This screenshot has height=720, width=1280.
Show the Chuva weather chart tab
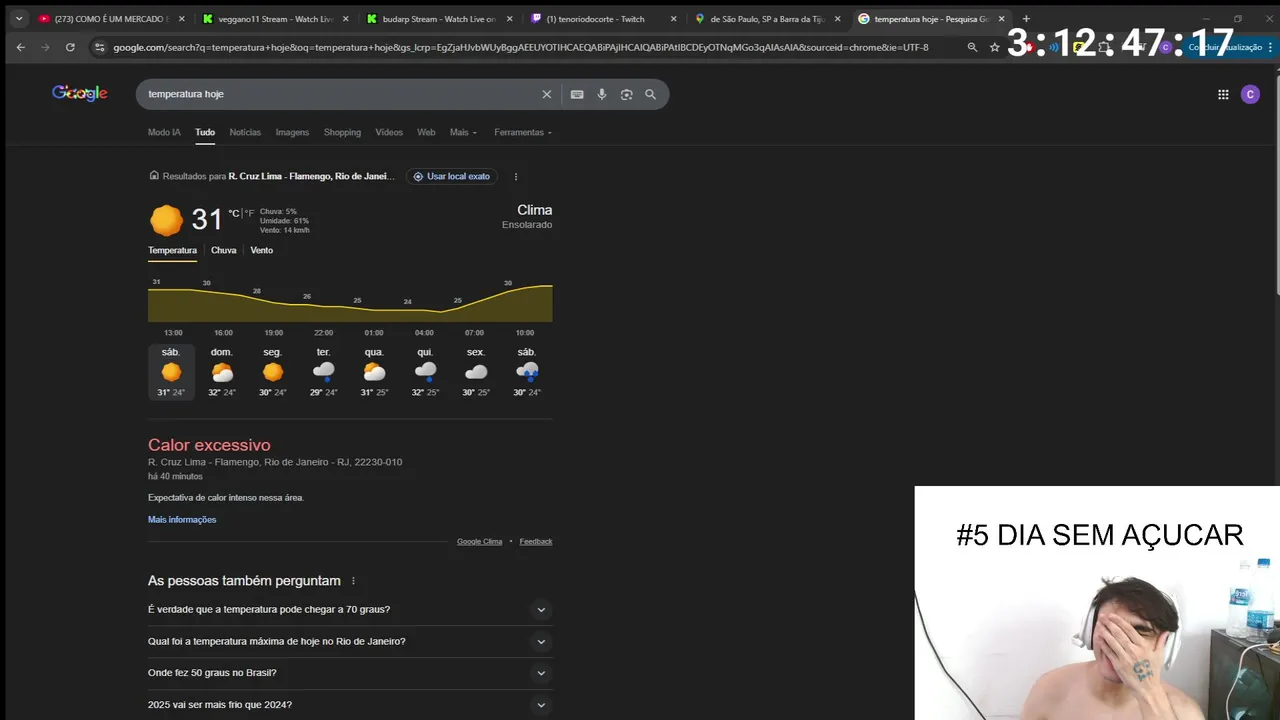click(224, 250)
